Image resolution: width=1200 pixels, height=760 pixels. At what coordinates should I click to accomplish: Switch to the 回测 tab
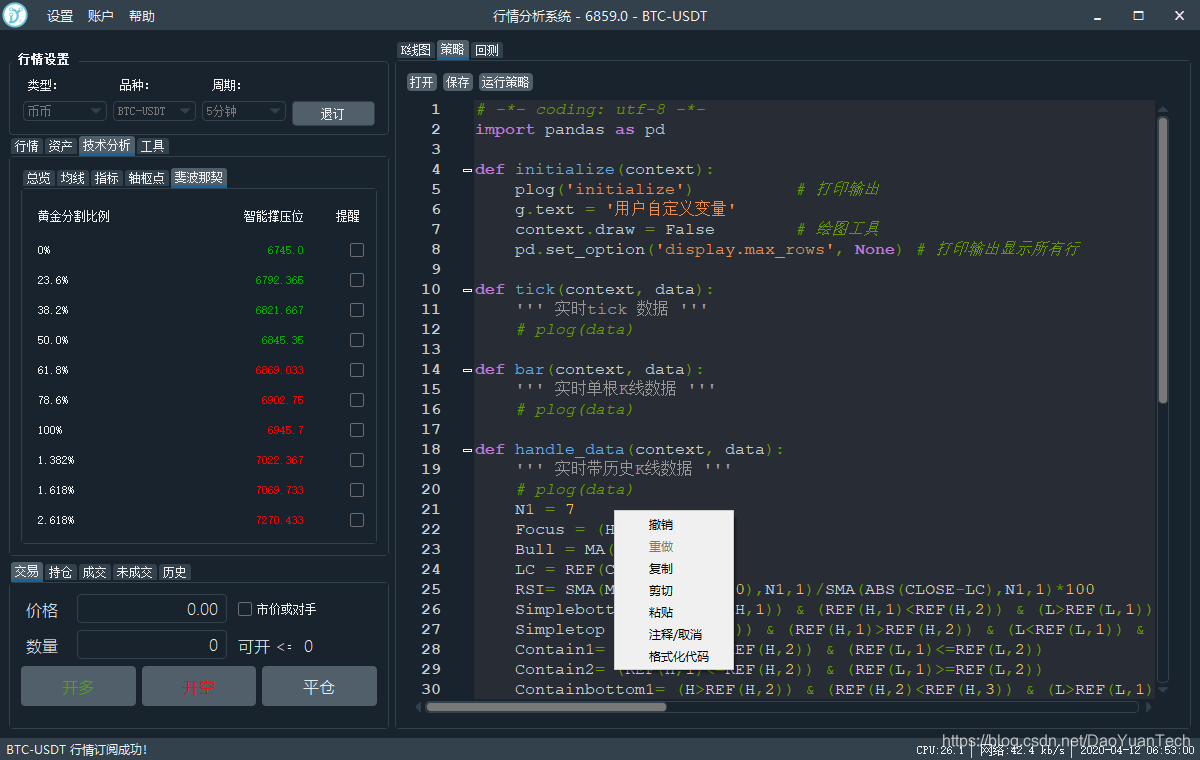click(486, 49)
